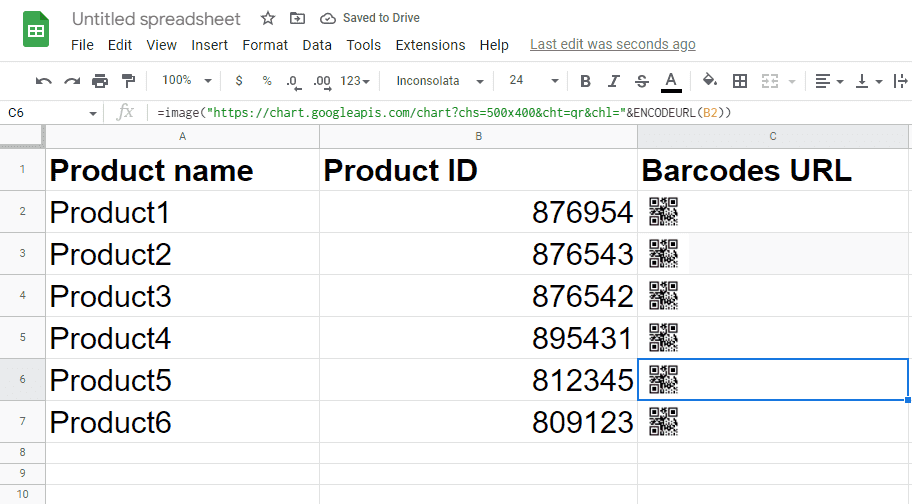Viewport: 912px width, 504px height.
Task: Open the font size 24 dropdown
Action: click(x=533, y=81)
